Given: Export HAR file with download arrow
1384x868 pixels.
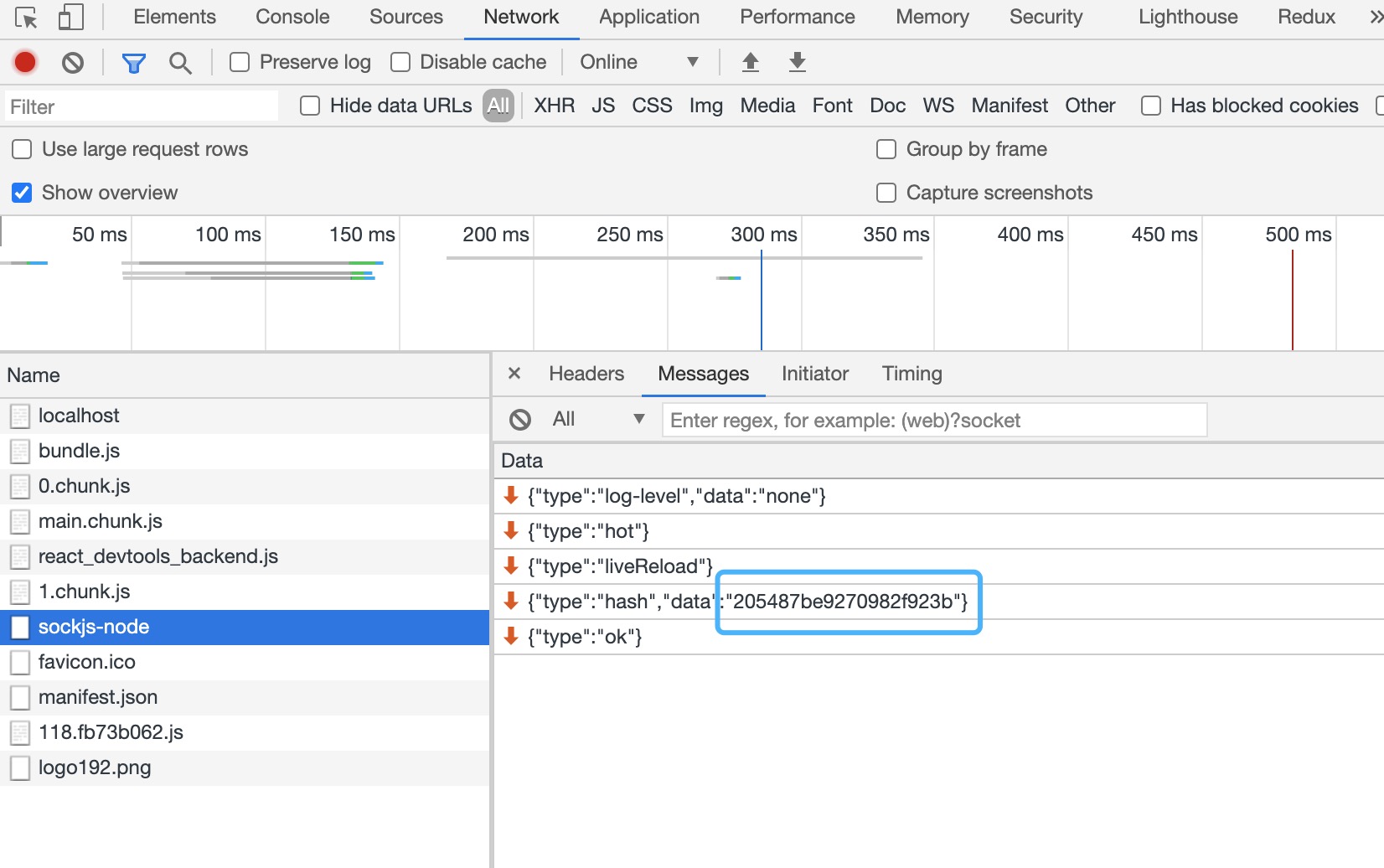Looking at the screenshot, I should [798, 62].
